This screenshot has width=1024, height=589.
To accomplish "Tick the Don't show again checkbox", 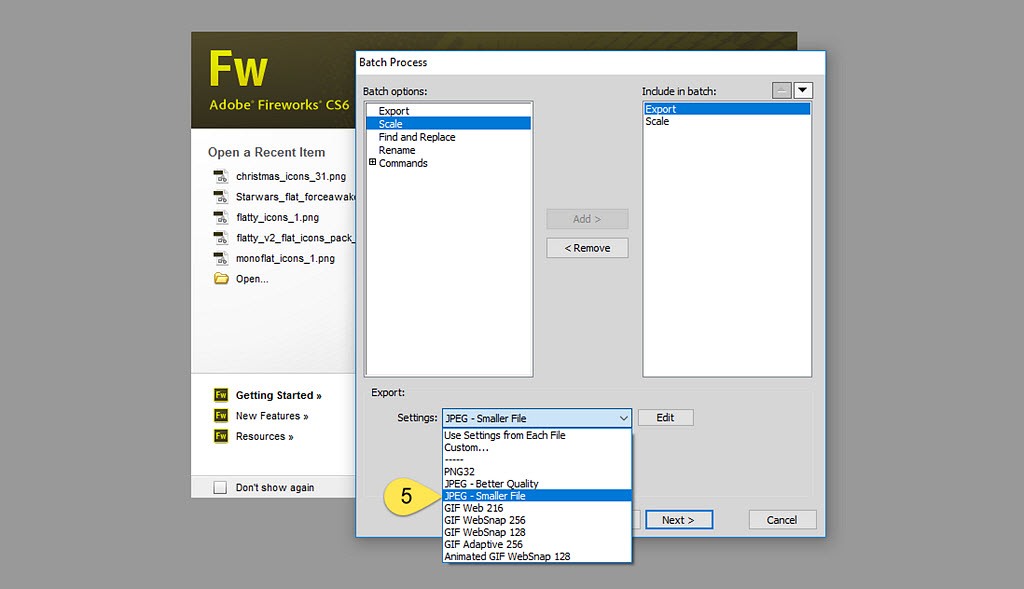I will pos(220,487).
